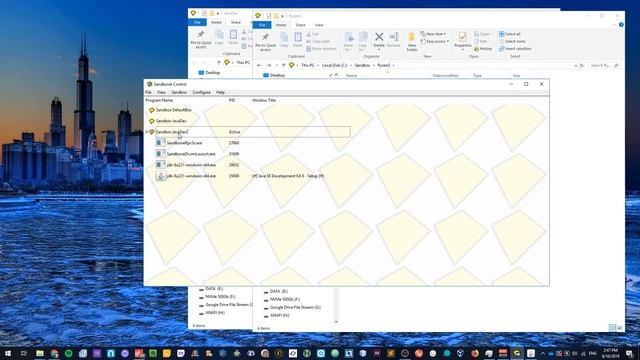Viewport: 640px width, 360px height.
Task: Select Google Drive File Stream (G:) in the front Explorer
Action: click(x=291, y=307)
